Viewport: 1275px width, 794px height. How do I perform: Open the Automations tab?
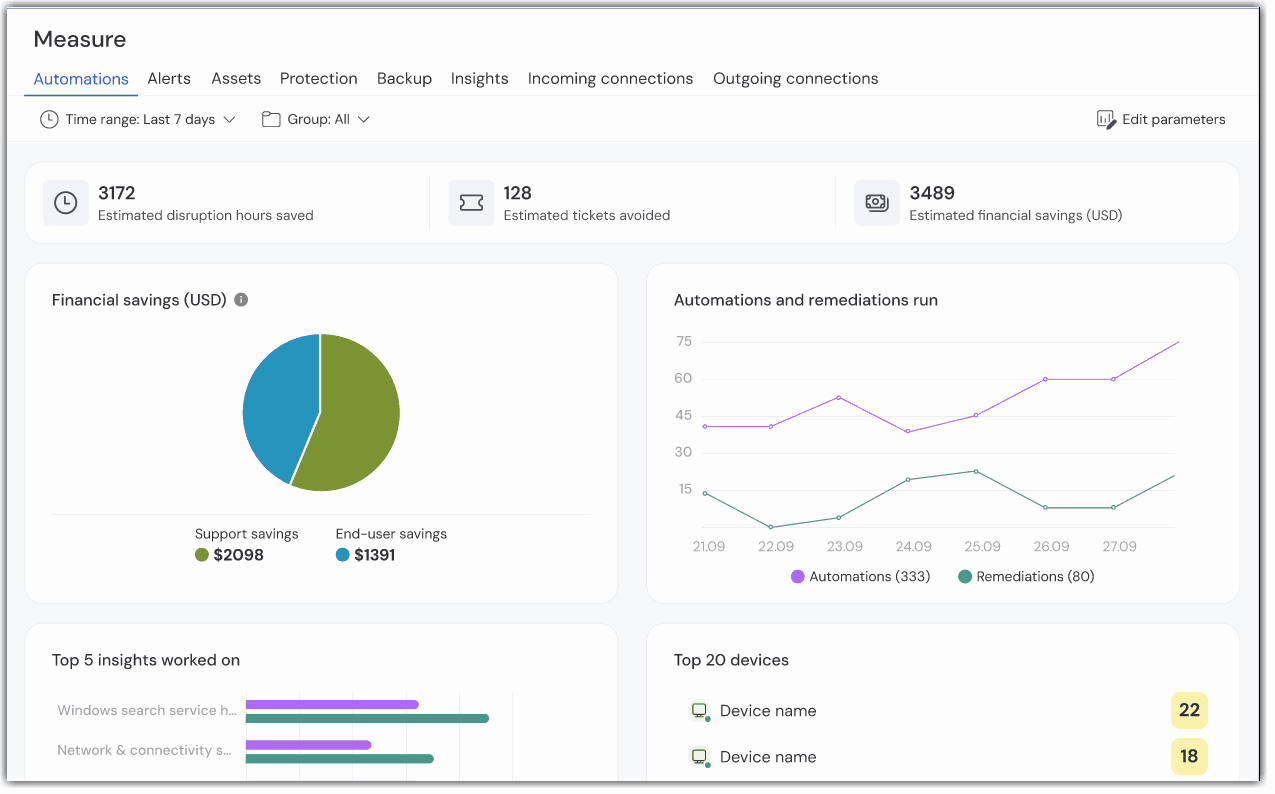[x=81, y=79]
